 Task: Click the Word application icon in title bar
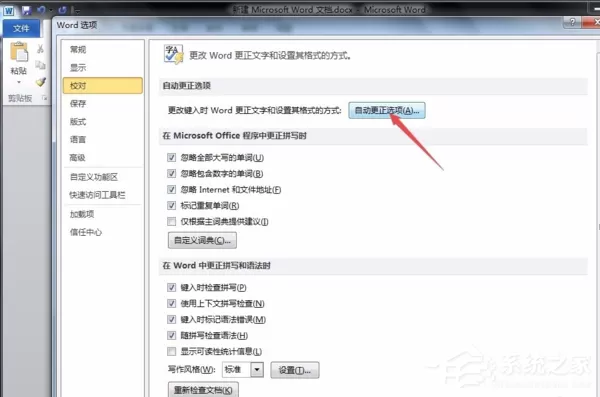click(x=8, y=10)
